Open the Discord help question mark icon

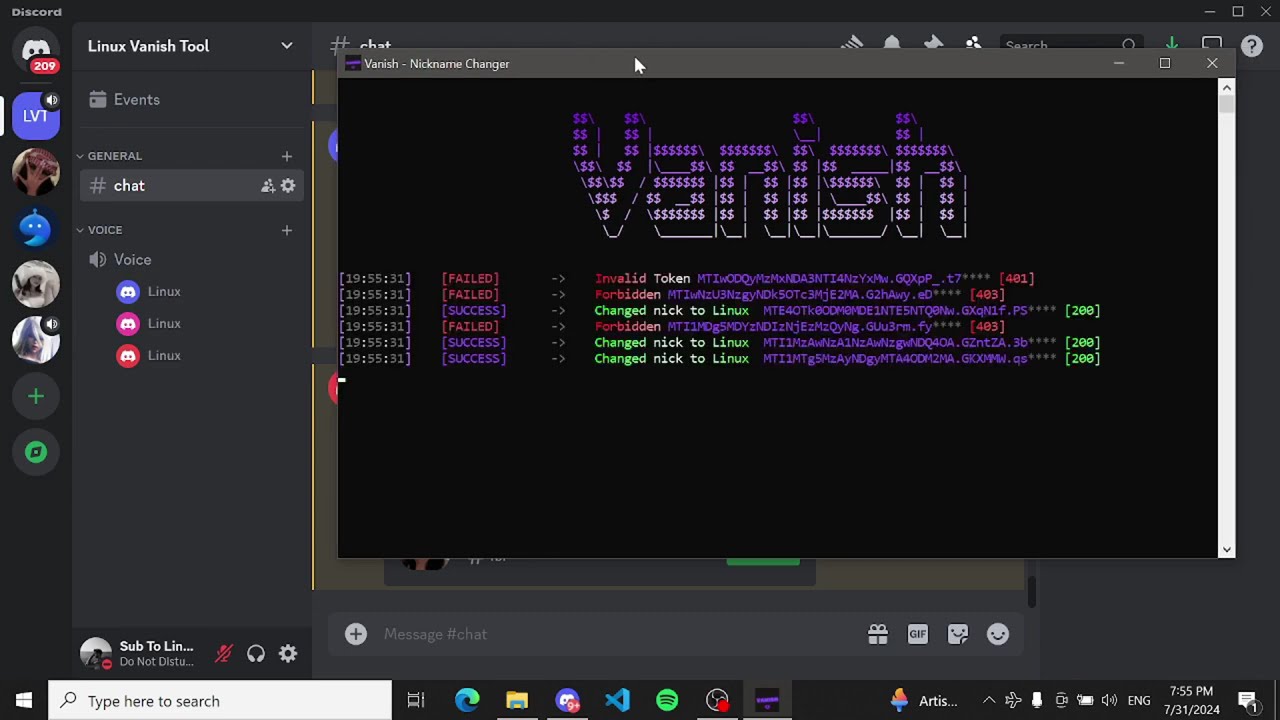pos(1252,46)
